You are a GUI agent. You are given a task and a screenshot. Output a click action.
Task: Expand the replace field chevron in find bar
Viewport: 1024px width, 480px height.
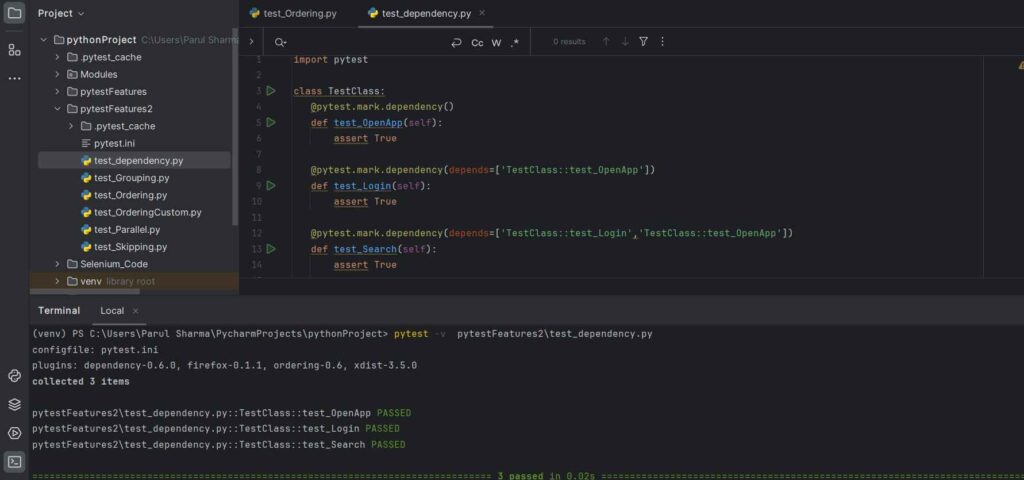click(x=251, y=42)
